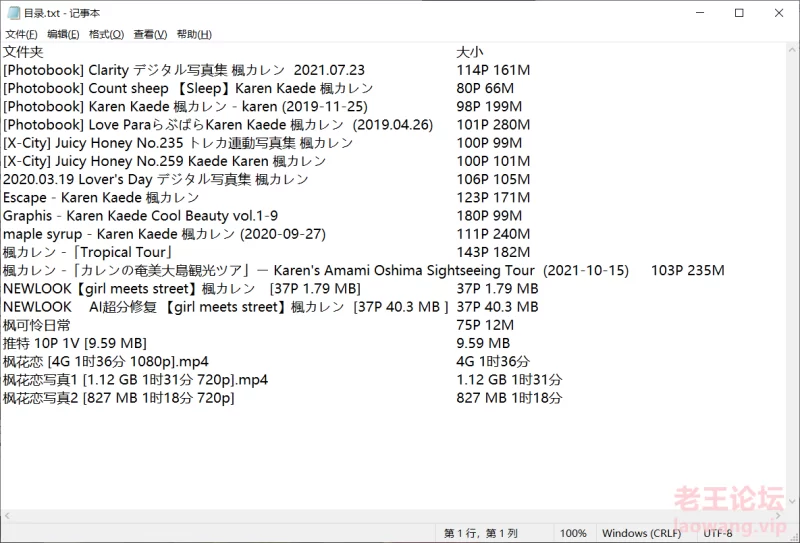800x543 pixels.
Task: Click the 第 1 行, 第 1 列 status entry
Action: 481,533
